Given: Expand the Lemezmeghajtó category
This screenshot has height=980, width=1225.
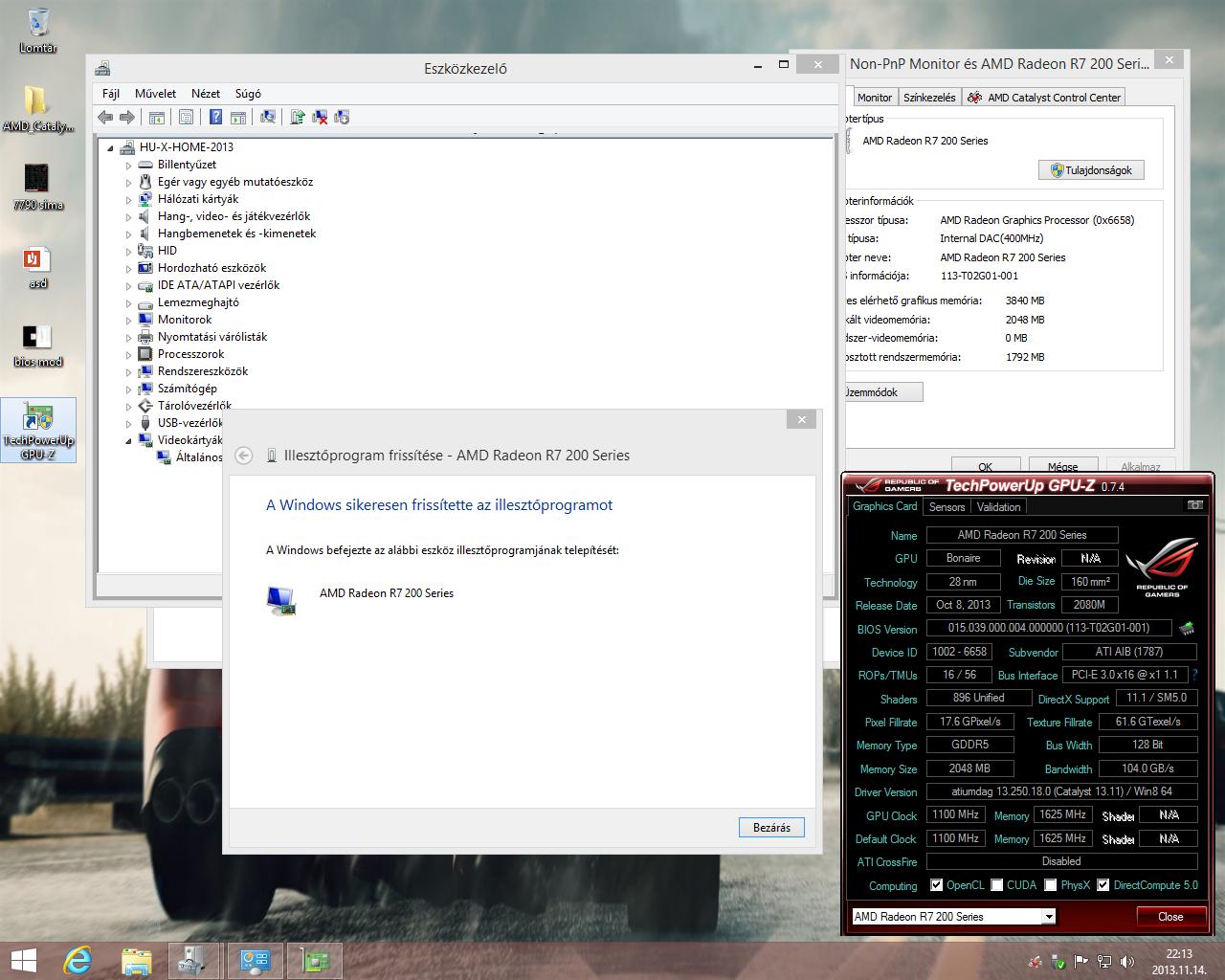Looking at the screenshot, I should click(128, 302).
